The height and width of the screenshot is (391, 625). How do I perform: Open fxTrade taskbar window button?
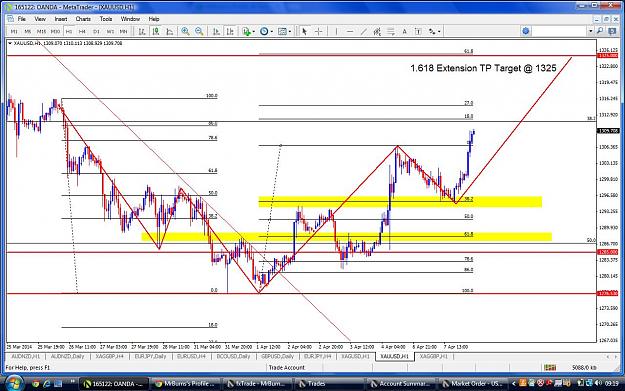(x=256, y=384)
